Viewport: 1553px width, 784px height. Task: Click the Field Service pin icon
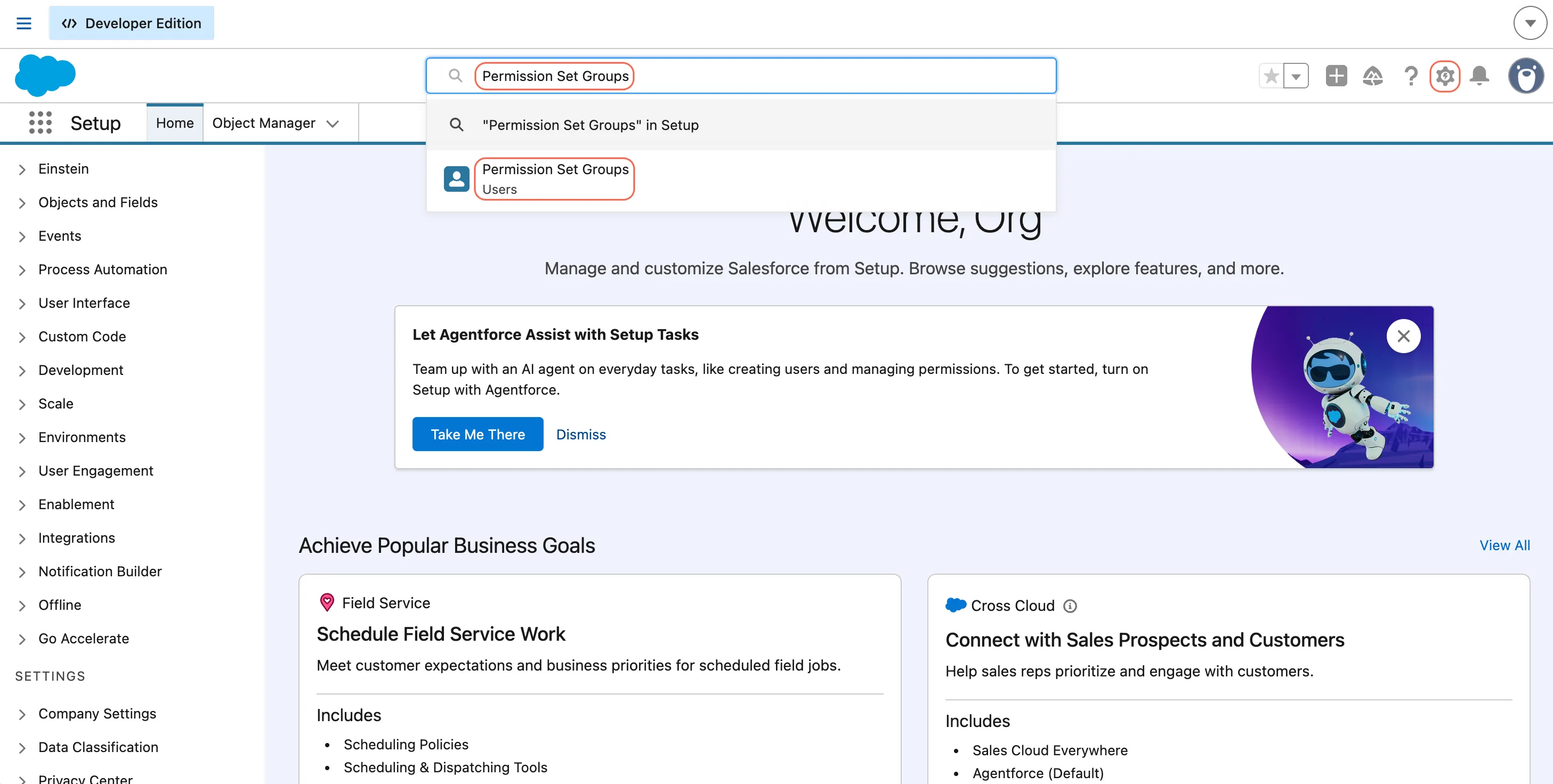(327, 602)
